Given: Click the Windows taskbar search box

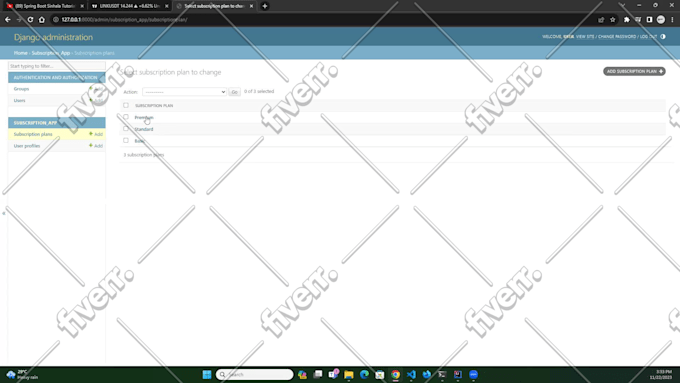Looking at the screenshot, I should tap(255, 374).
